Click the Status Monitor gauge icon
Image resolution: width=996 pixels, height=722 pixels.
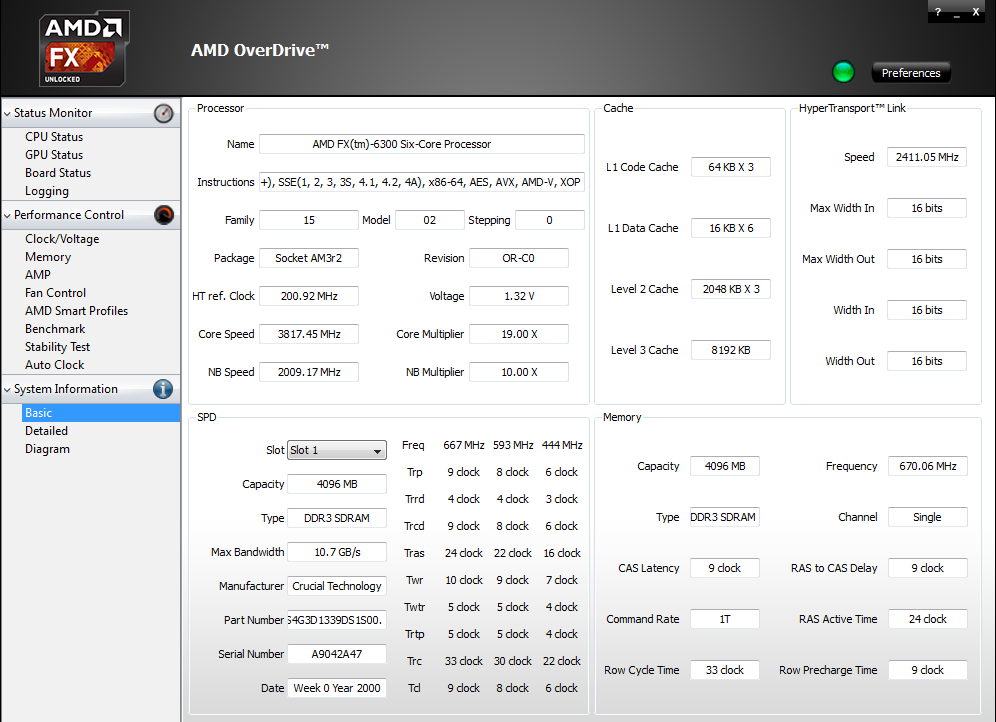pos(163,113)
